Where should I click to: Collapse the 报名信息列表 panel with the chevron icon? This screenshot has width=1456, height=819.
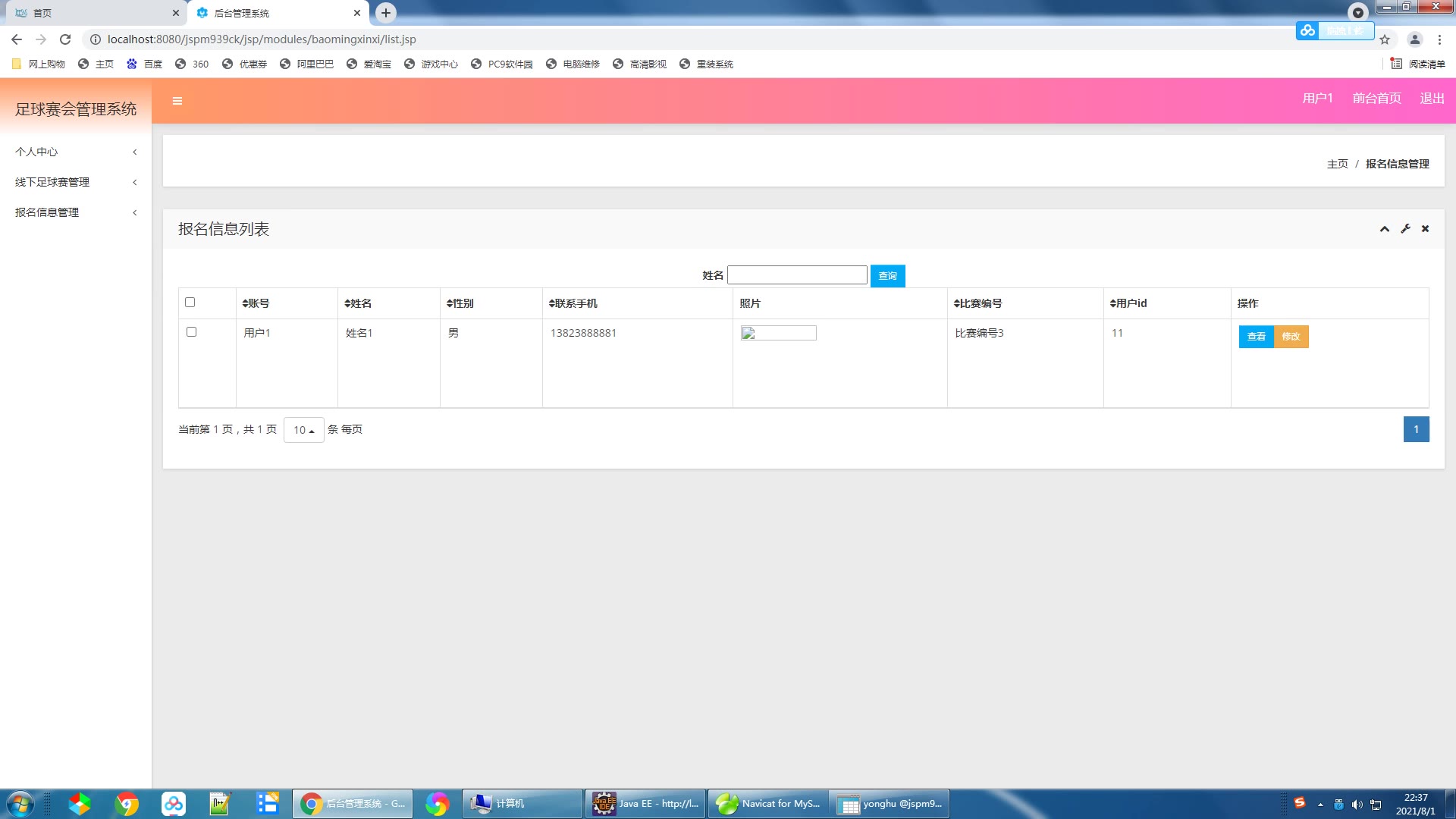(1384, 229)
